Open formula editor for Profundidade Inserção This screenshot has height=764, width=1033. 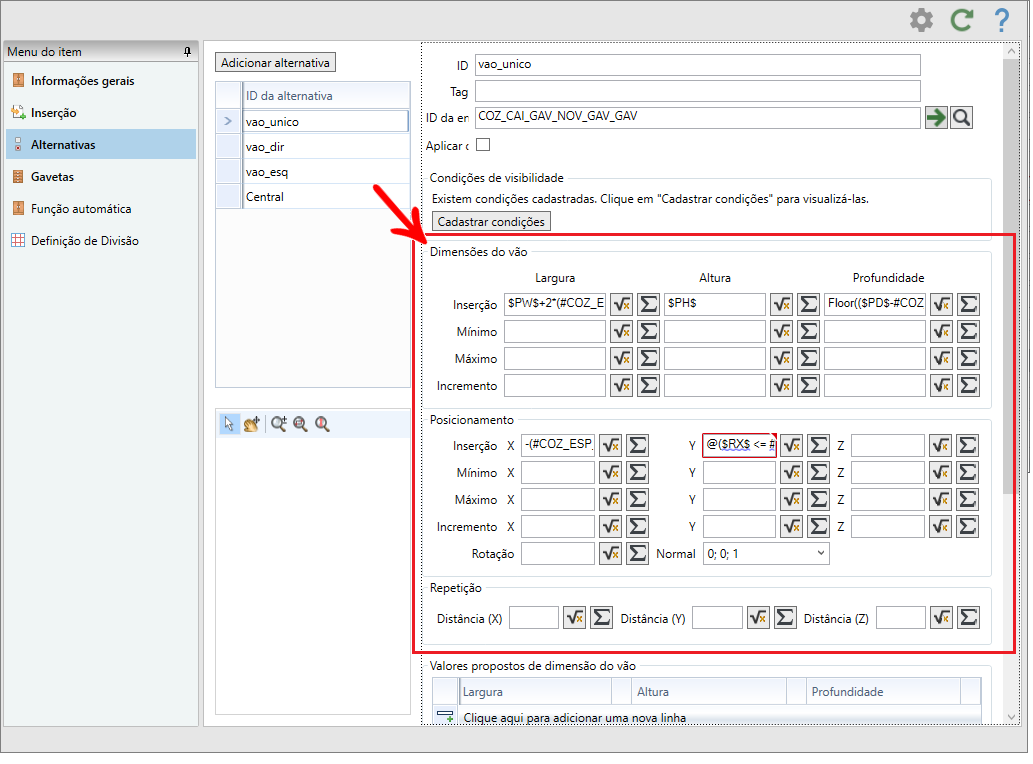941,304
